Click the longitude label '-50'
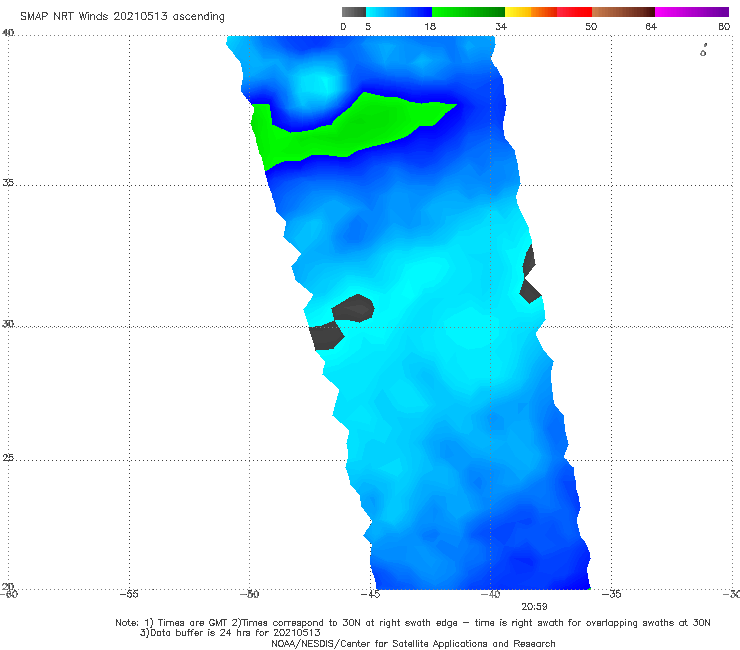Screen dimensions: 740x650 tap(249, 594)
